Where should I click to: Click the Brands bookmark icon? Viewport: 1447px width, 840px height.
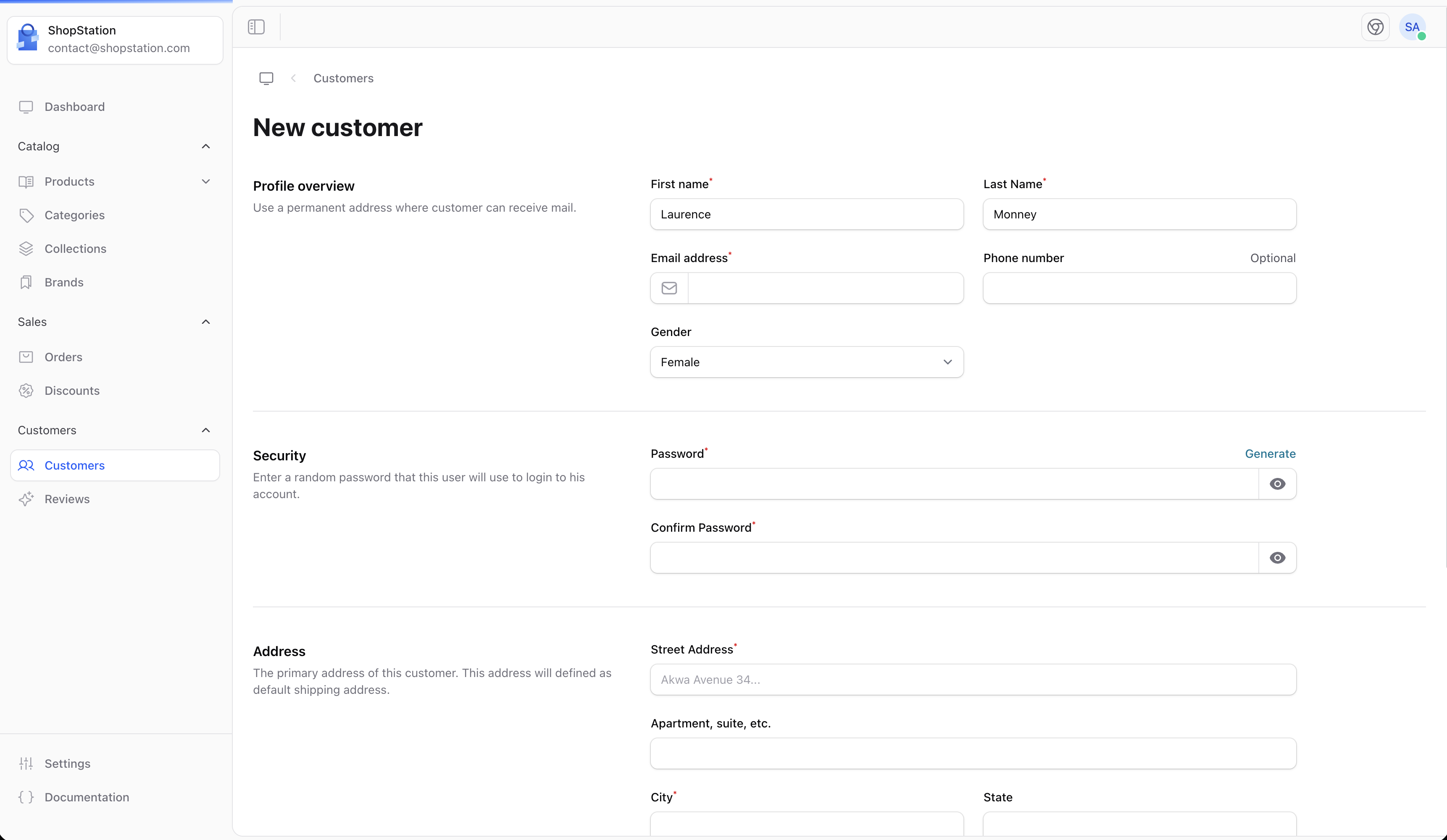[26, 282]
